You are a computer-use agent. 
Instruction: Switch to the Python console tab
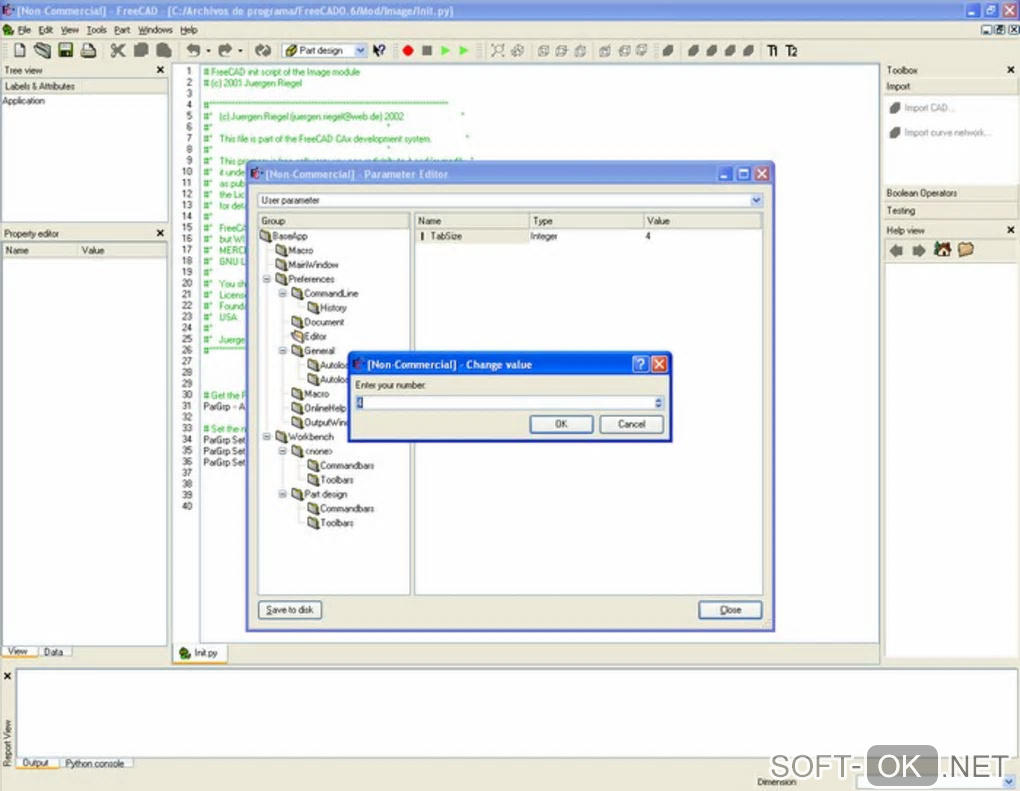pyautogui.click(x=94, y=763)
